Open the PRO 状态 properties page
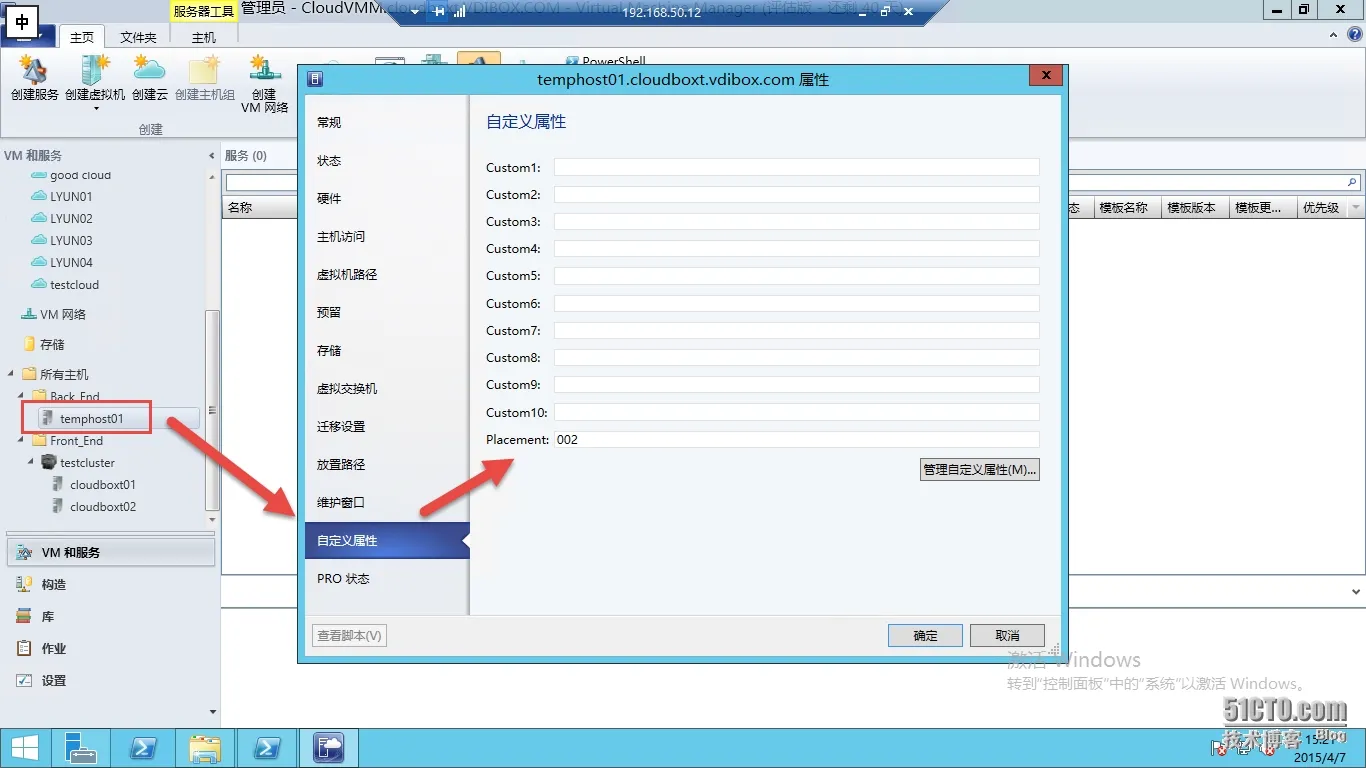The image size is (1366, 768). click(x=386, y=578)
